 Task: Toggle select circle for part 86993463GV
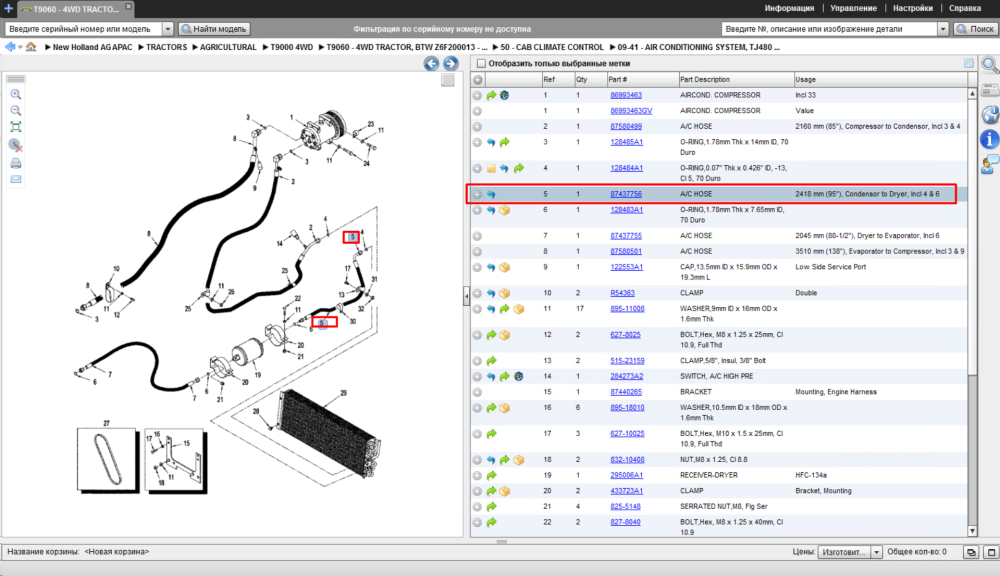pyautogui.click(x=477, y=111)
